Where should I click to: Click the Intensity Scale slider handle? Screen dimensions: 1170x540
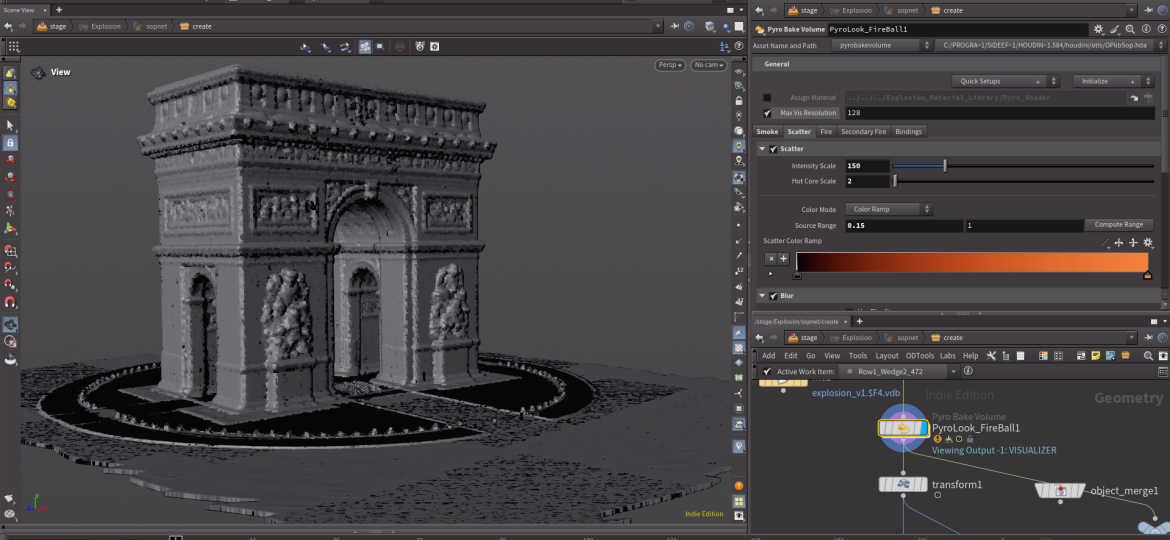click(x=945, y=166)
